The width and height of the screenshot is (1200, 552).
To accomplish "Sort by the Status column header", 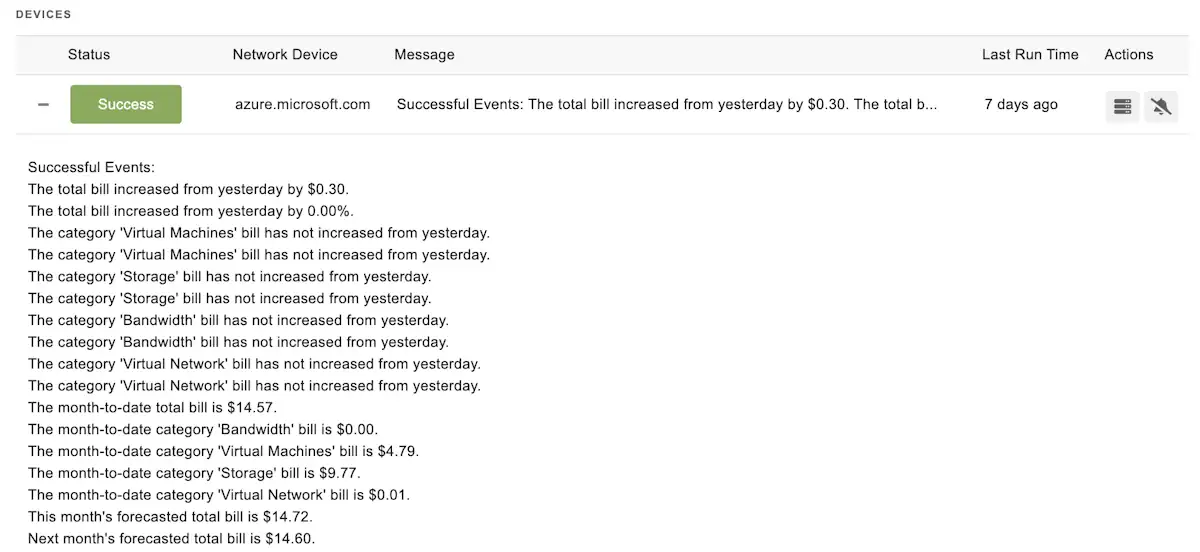I will pos(89,55).
